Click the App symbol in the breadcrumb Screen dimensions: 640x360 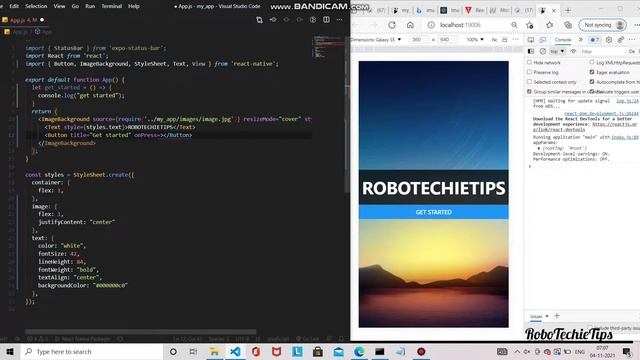44,31
